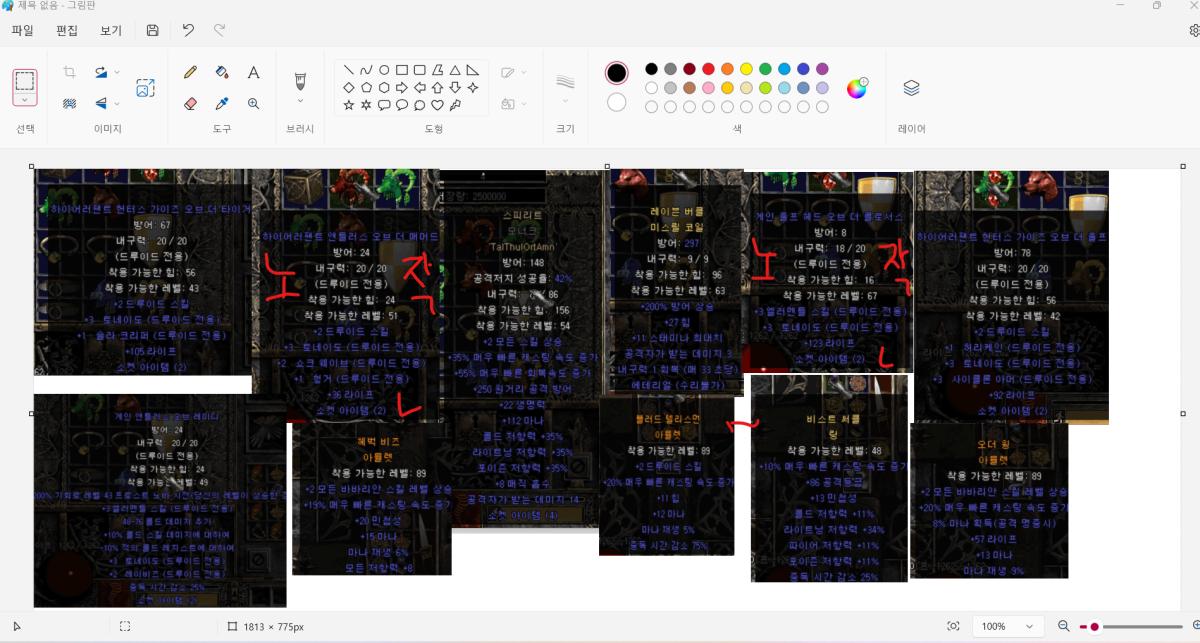
Task: Open the 파일 menu
Action: click(21, 30)
